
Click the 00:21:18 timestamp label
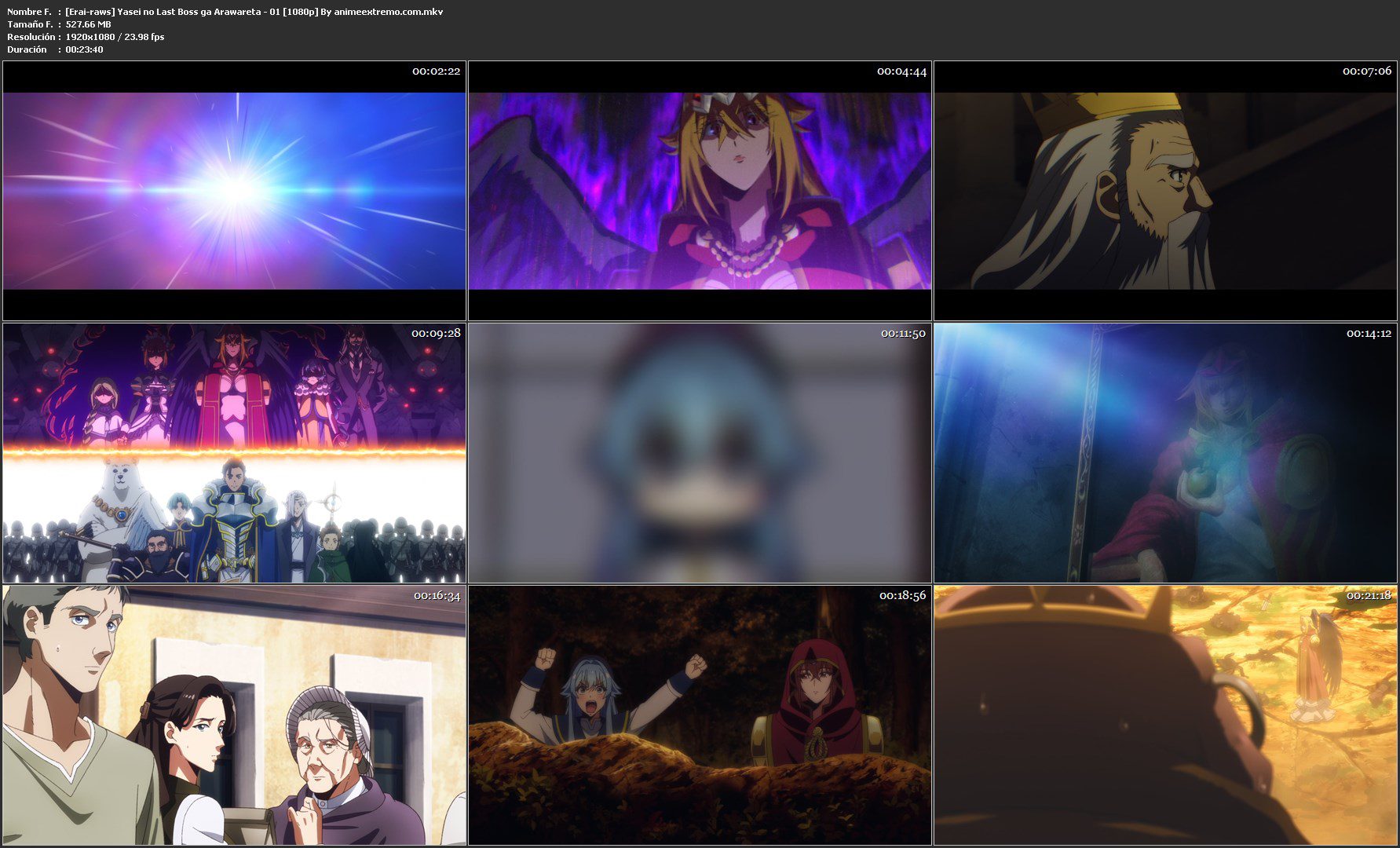click(x=1368, y=596)
